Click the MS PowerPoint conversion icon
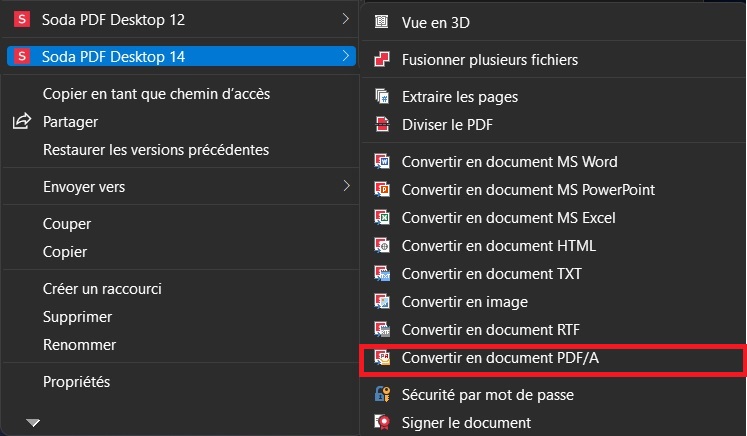Image resolution: width=747 pixels, height=436 pixels. pyautogui.click(x=382, y=190)
